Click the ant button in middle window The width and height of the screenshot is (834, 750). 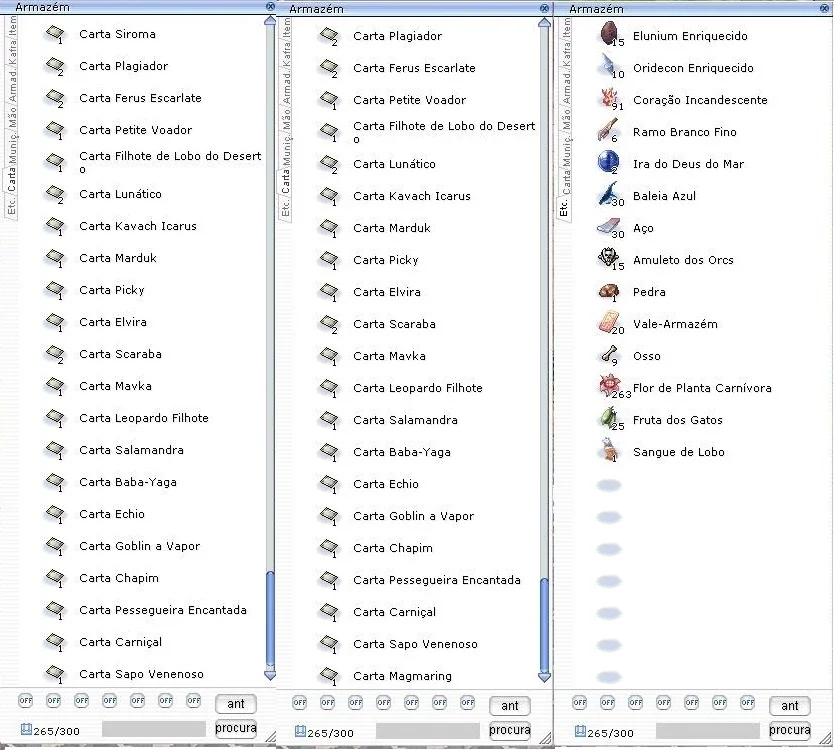(x=510, y=706)
